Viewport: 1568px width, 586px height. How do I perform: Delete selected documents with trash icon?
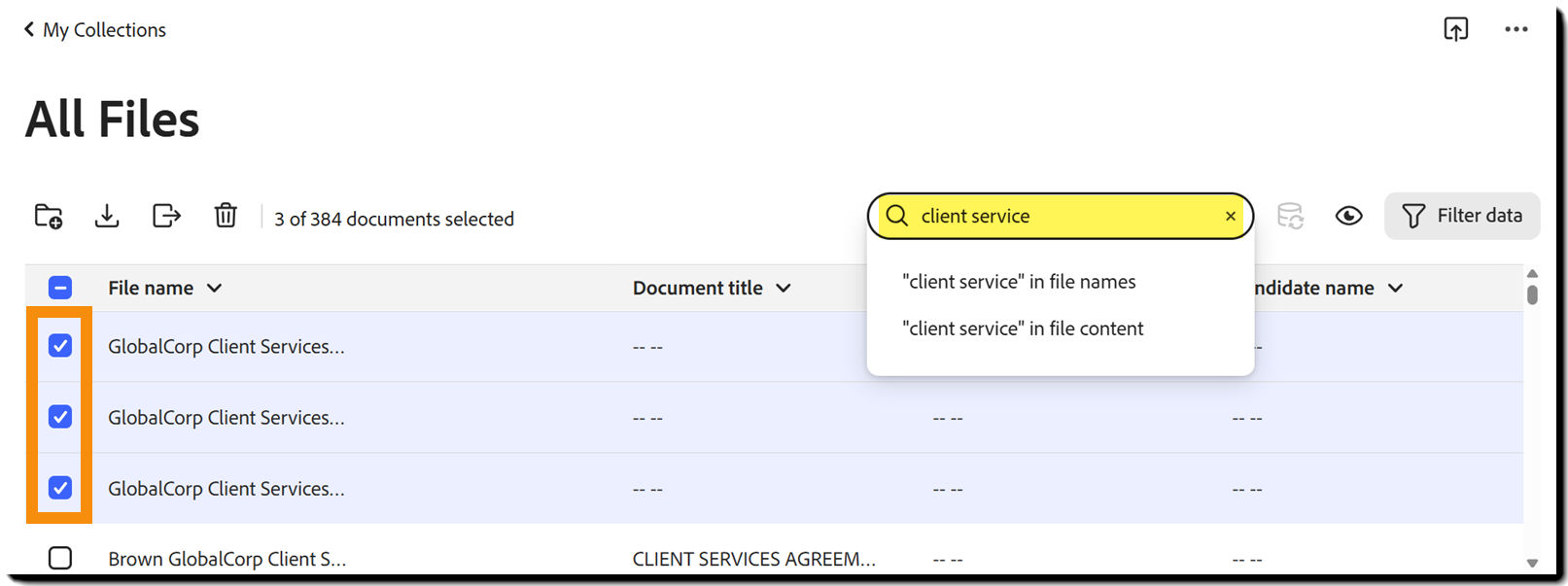226,216
